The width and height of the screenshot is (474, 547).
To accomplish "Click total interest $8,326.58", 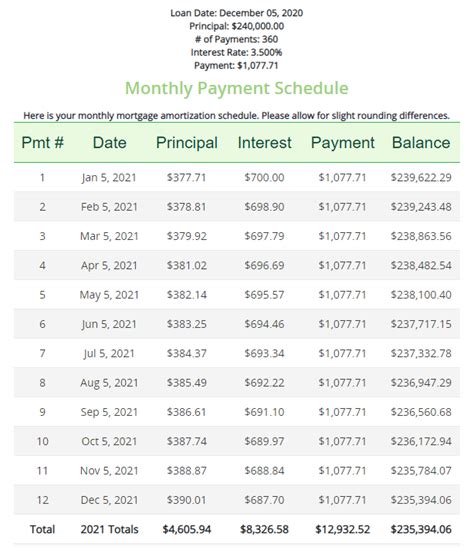I will coord(264,529).
